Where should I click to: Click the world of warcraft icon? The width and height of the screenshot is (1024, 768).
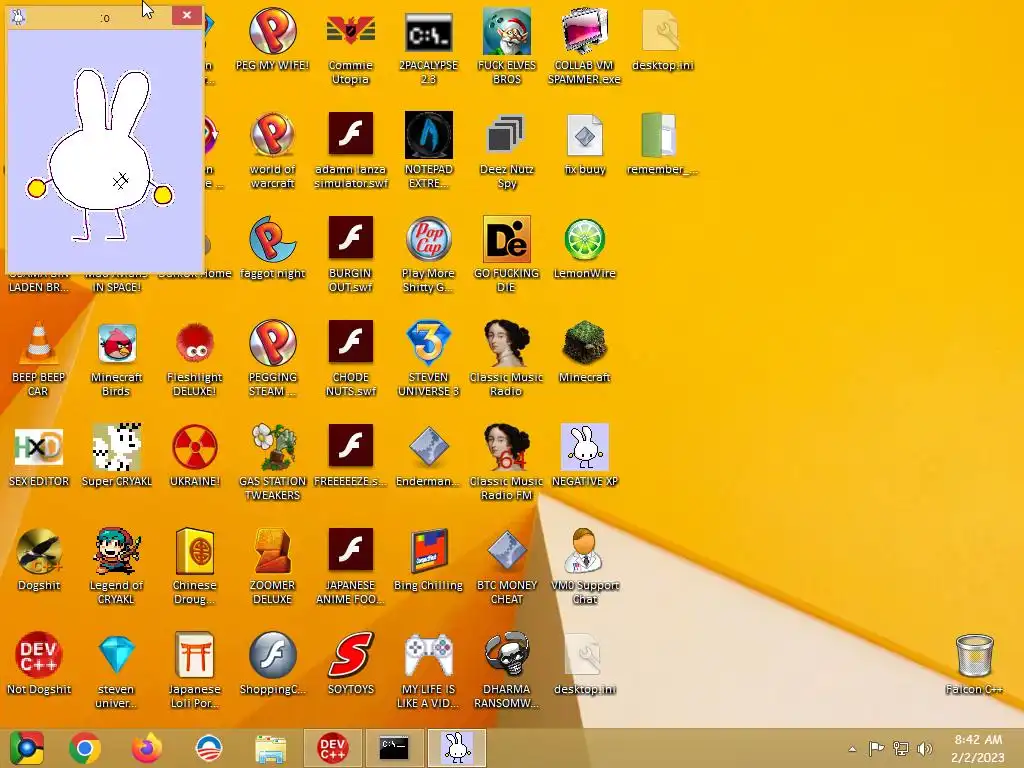point(272,135)
